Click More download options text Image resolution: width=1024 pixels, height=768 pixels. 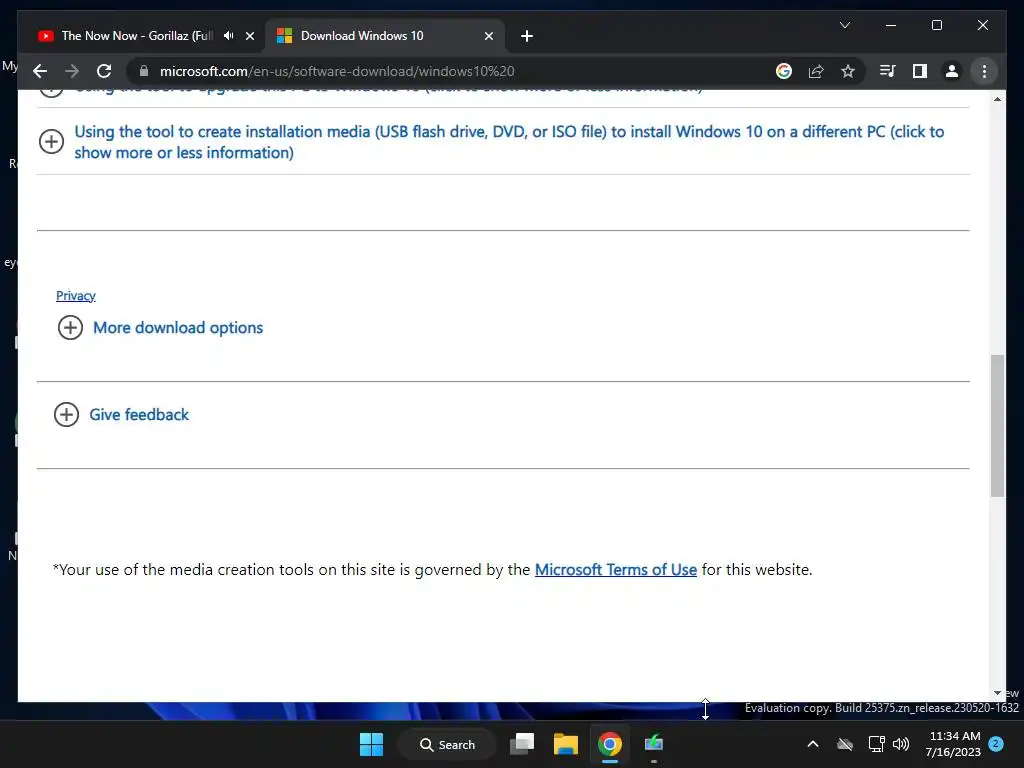178,327
